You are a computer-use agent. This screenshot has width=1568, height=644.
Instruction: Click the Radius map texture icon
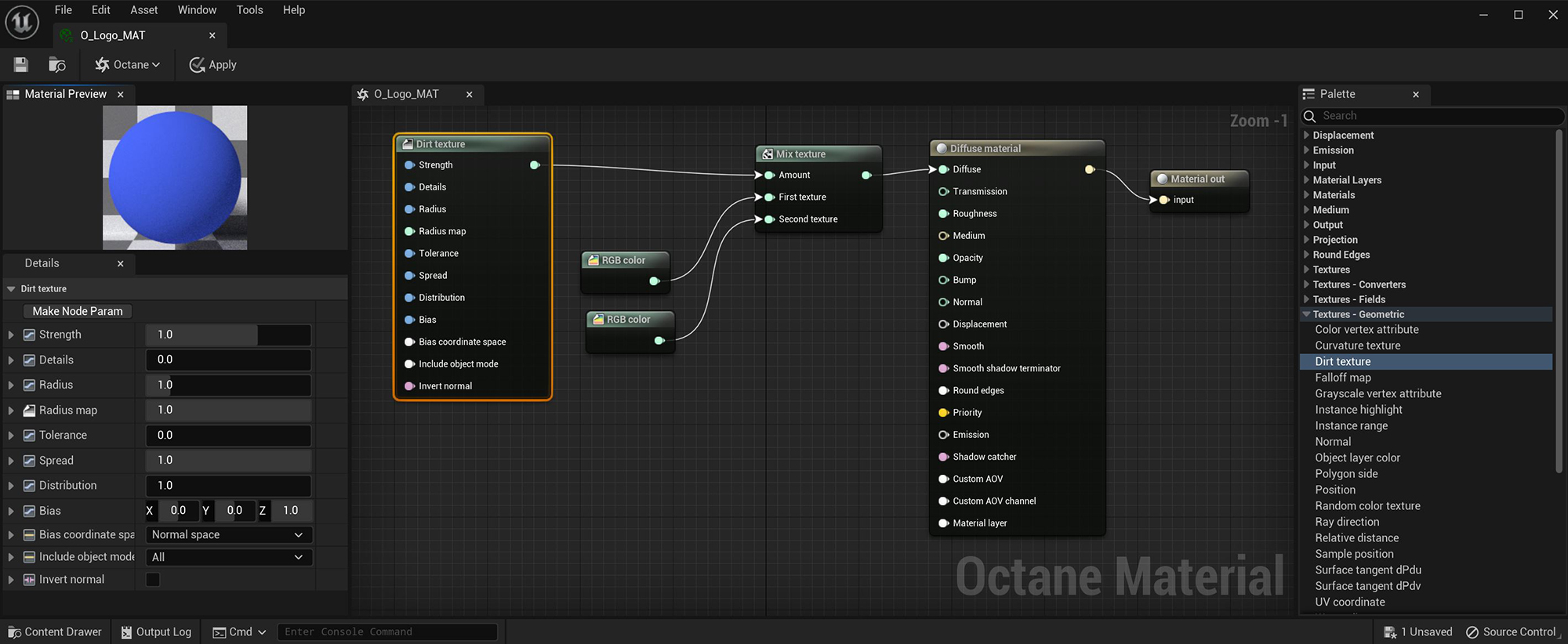pyautogui.click(x=30, y=411)
